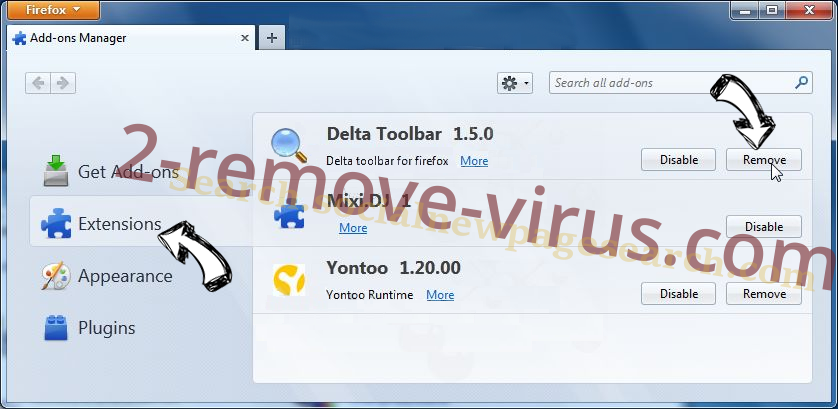Screen dimensions: 838x409
Task: Click the search magnifier icon
Action: pos(801,83)
